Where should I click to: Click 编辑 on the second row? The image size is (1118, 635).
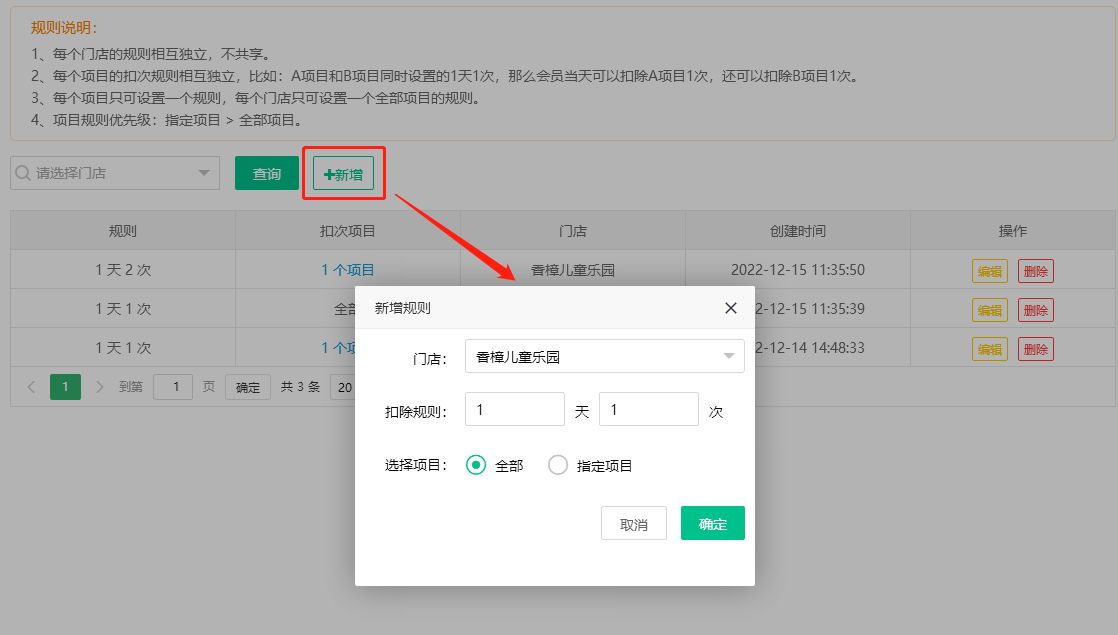(989, 310)
